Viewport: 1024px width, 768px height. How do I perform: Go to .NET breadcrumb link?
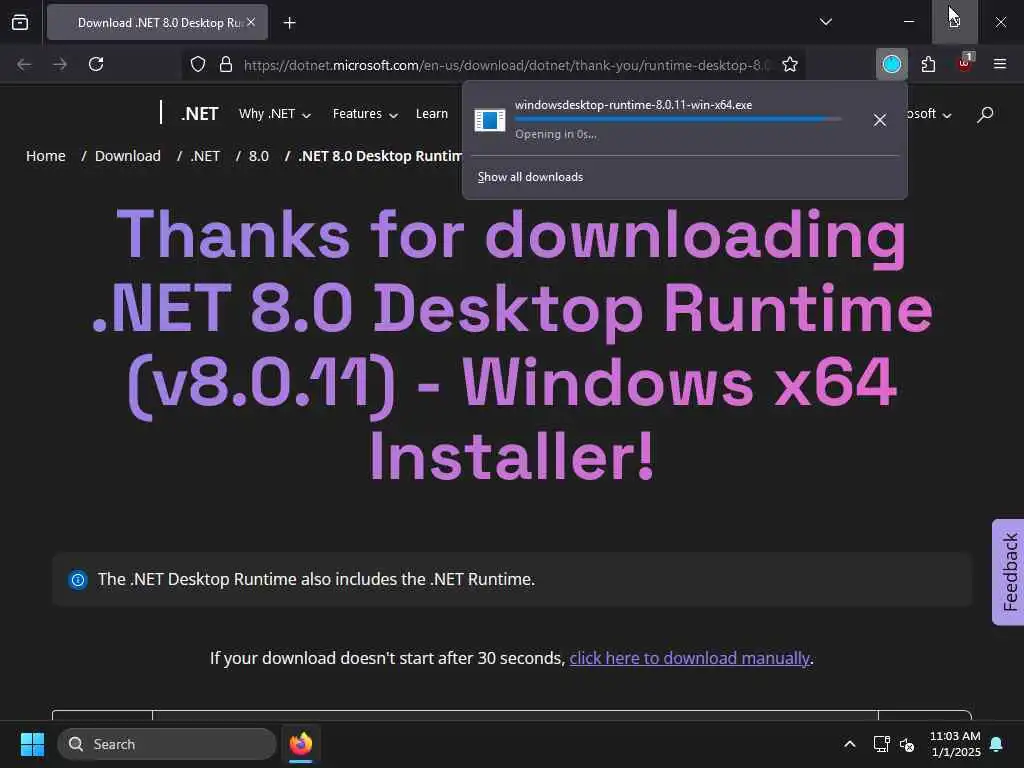(x=205, y=156)
